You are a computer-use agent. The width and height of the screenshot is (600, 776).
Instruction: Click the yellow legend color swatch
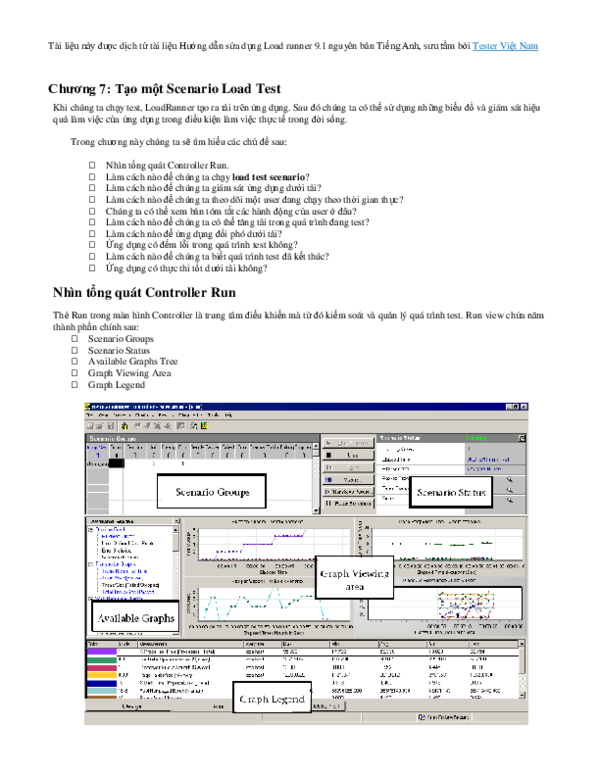pos(101,675)
